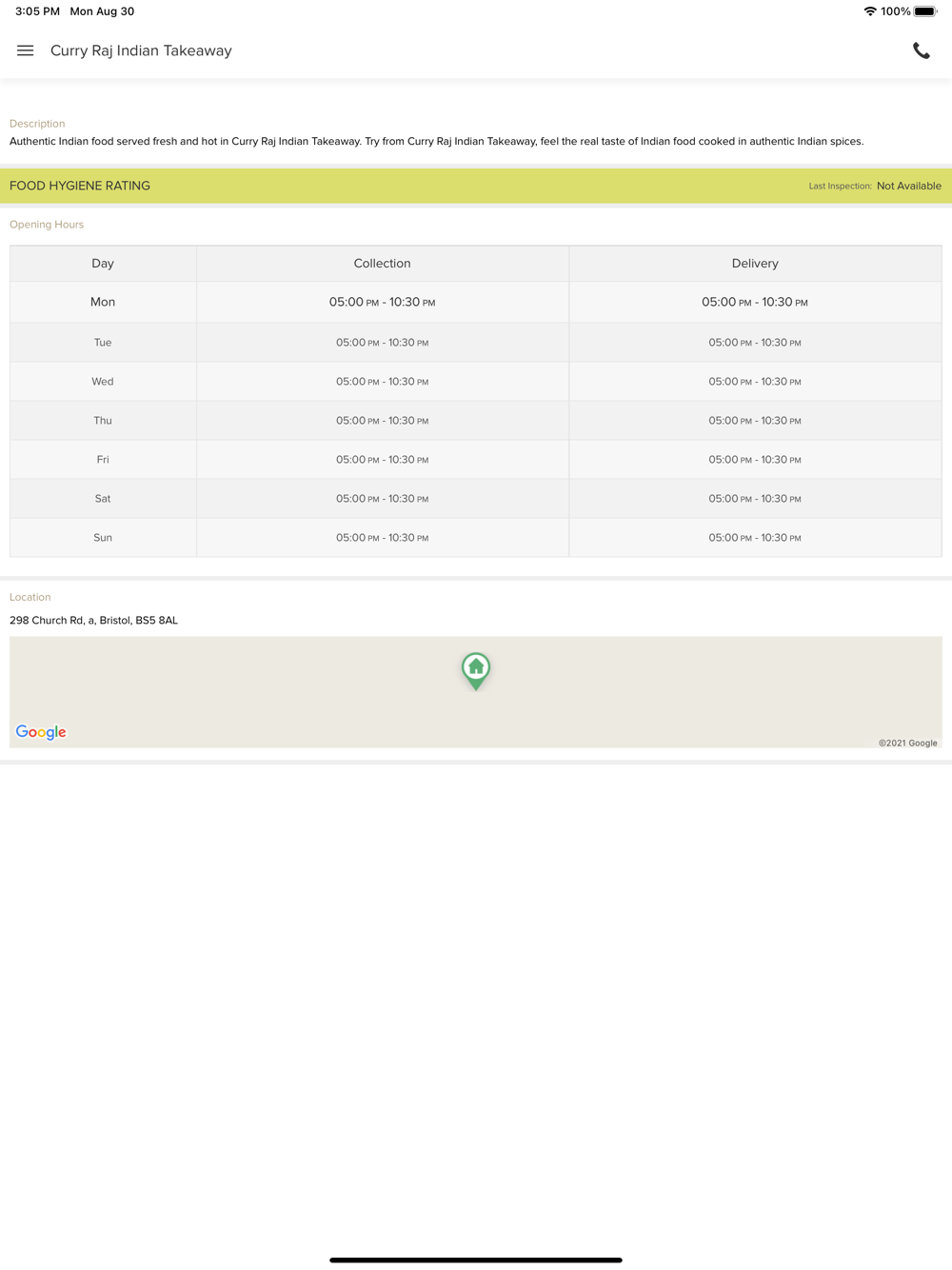Open the hamburger menu
Viewport: 952px width, 1270px height.
(x=26, y=50)
